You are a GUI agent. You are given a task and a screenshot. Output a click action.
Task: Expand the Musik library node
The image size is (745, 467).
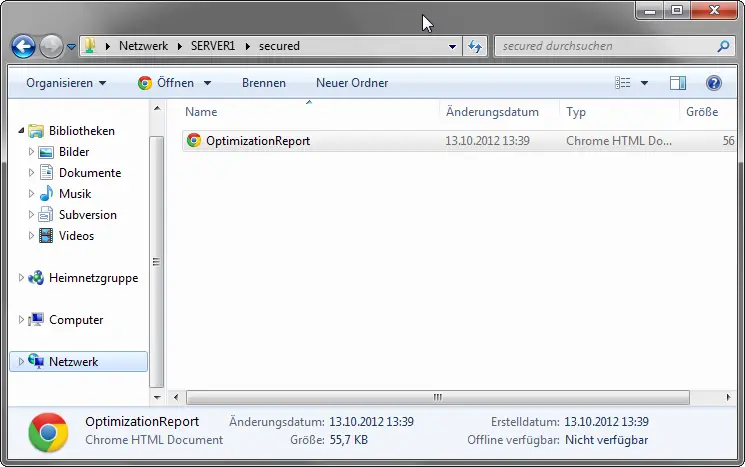coord(31,193)
